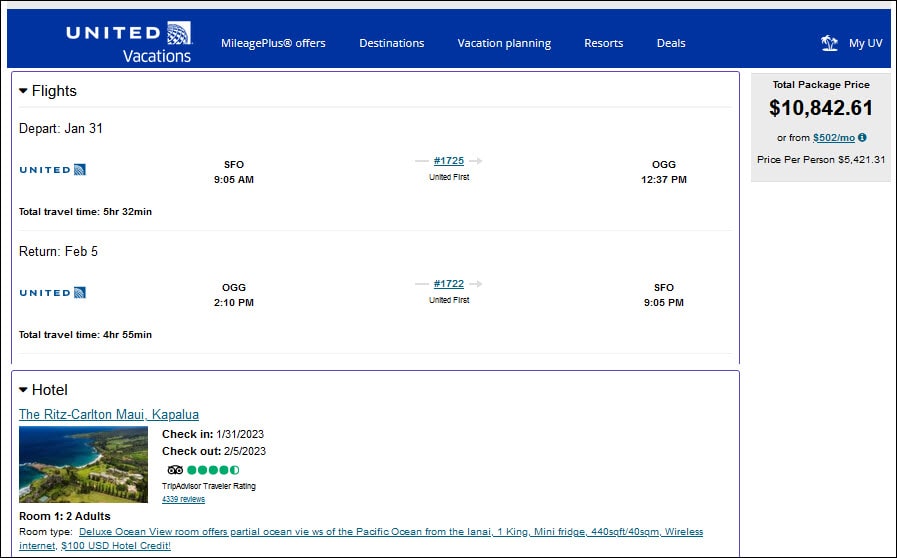Click the total price $10,842.61
This screenshot has height=558, width=897.
tap(821, 108)
